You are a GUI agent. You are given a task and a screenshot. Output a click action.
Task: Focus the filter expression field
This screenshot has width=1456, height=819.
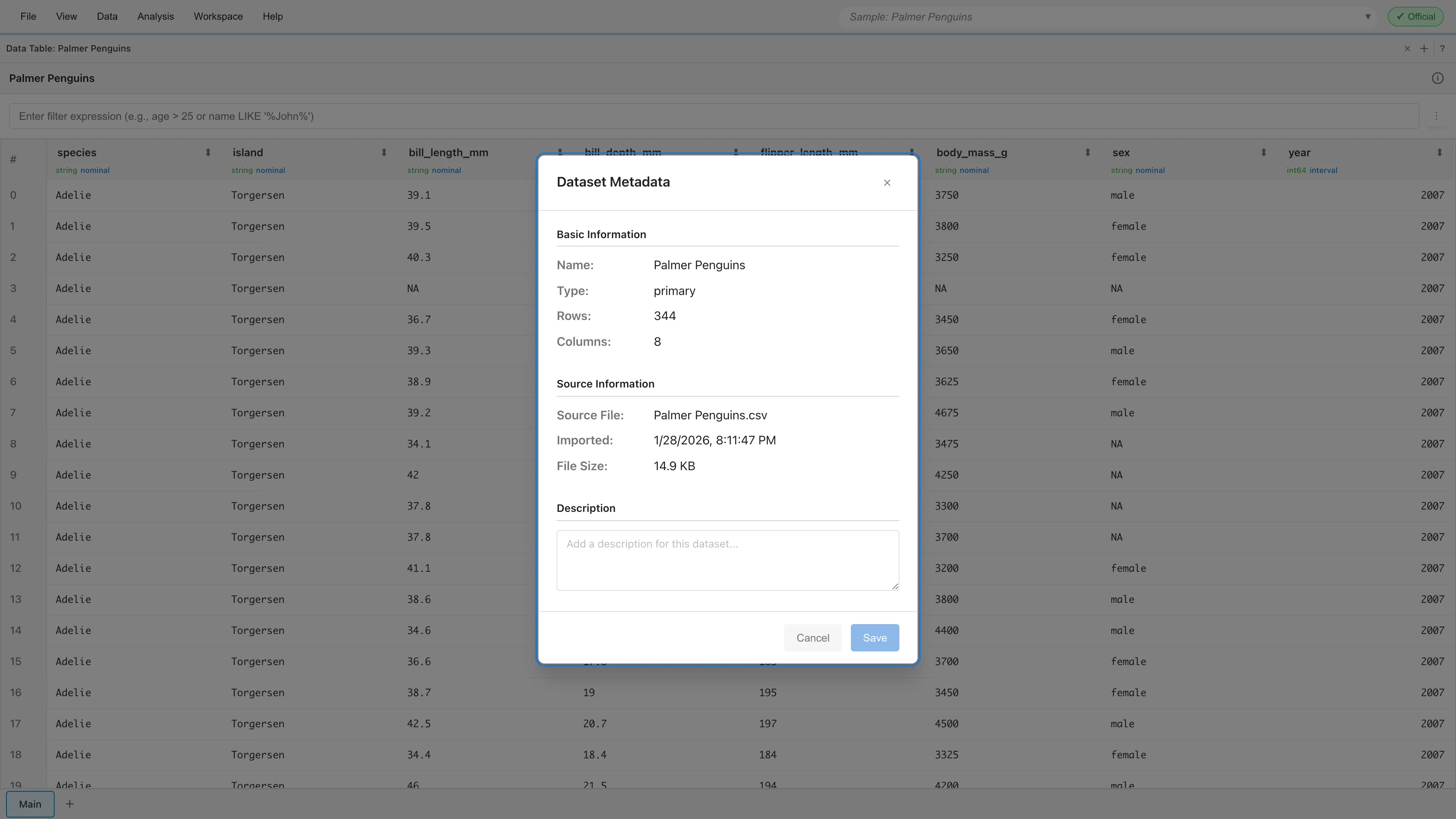tap(714, 116)
